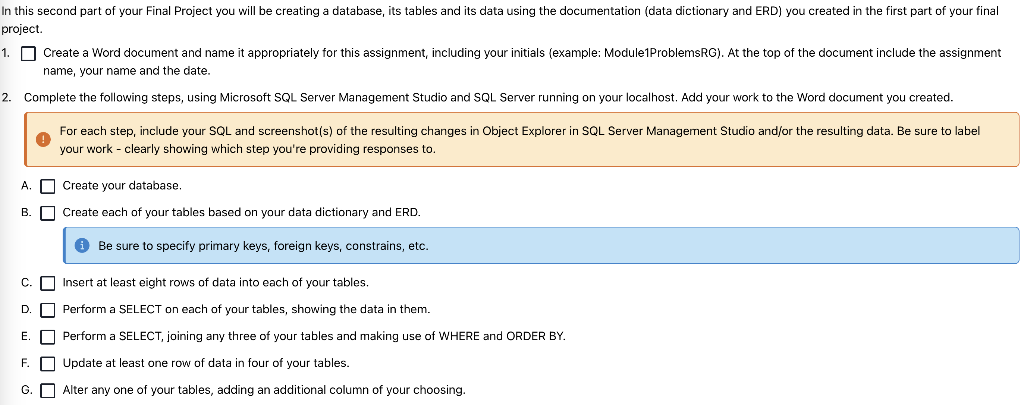Mark the Update at least one row checkbox
Screen dimensions: 1024x405
[48, 364]
